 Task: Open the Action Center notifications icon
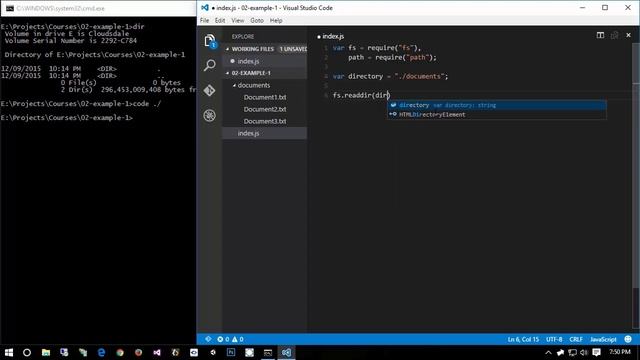coord(596,352)
